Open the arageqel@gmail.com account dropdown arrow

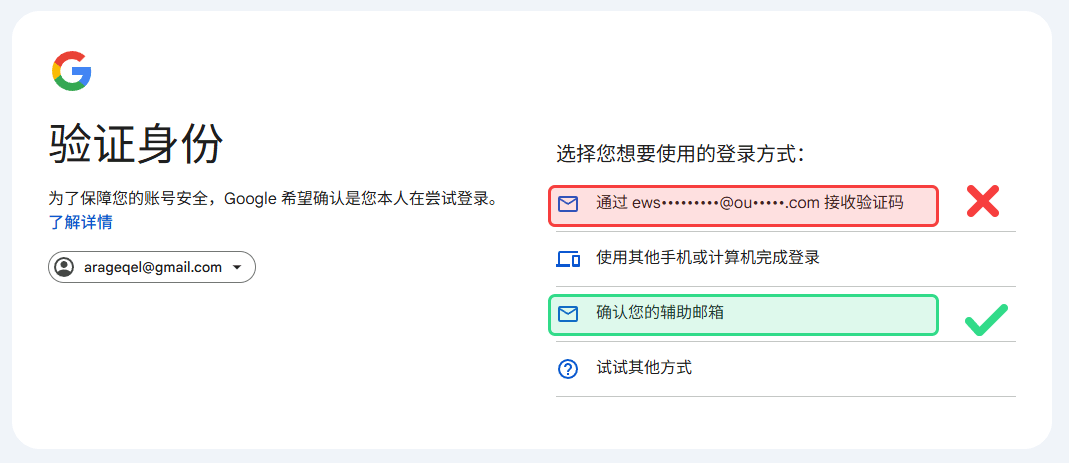click(x=237, y=268)
